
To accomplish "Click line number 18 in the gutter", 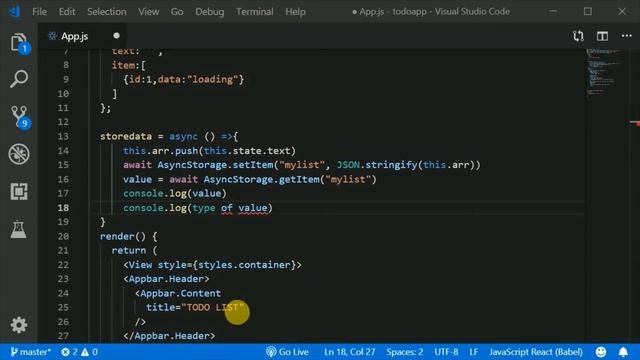I will click(x=63, y=207).
